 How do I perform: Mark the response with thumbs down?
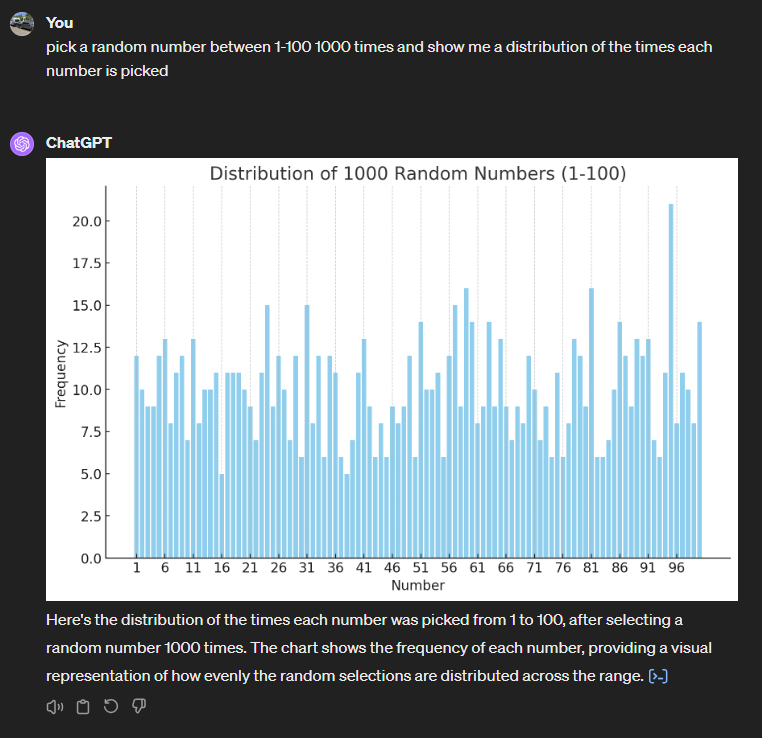(x=140, y=707)
